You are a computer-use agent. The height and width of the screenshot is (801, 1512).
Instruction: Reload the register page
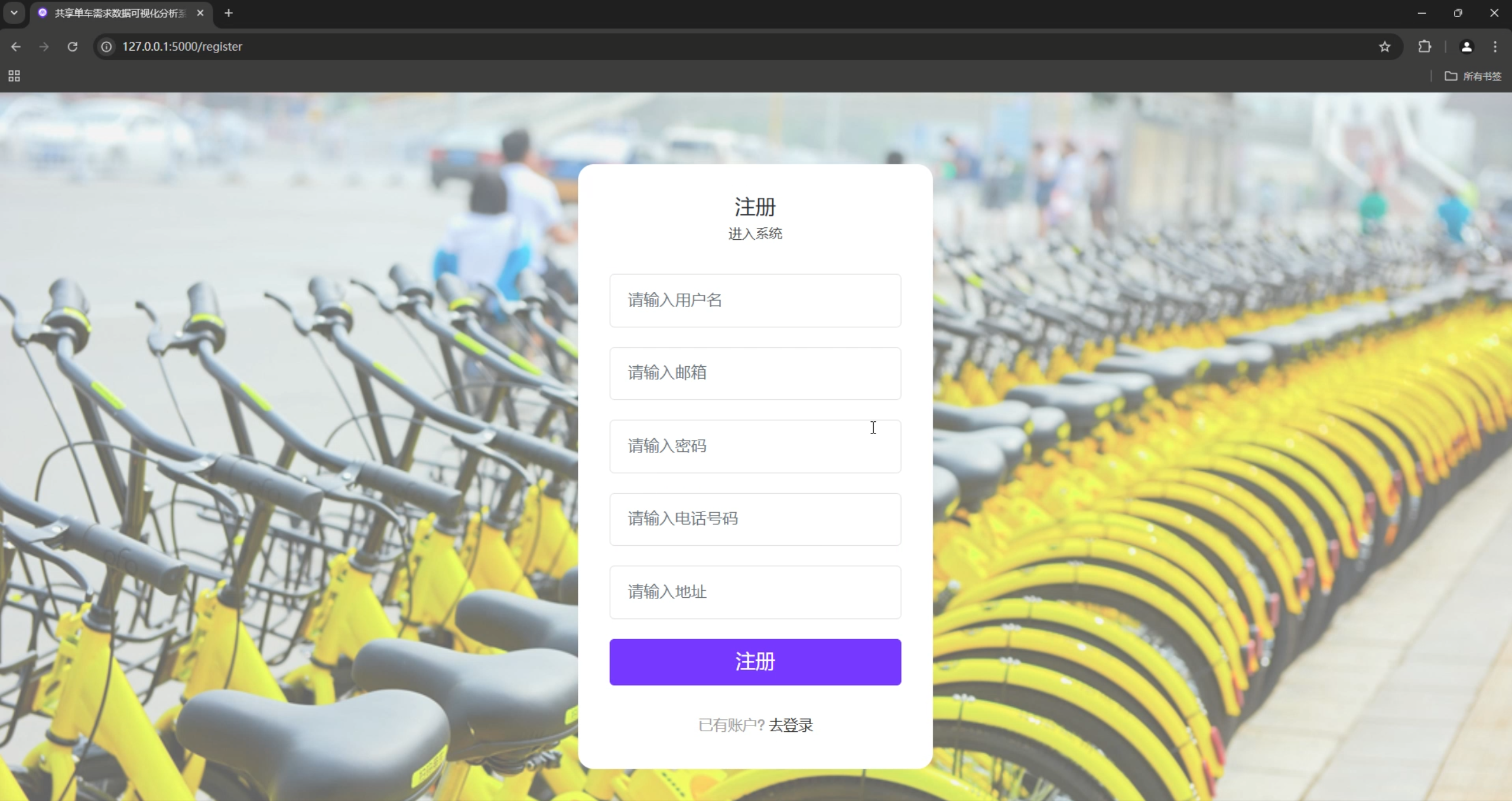pyautogui.click(x=72, y=47)
